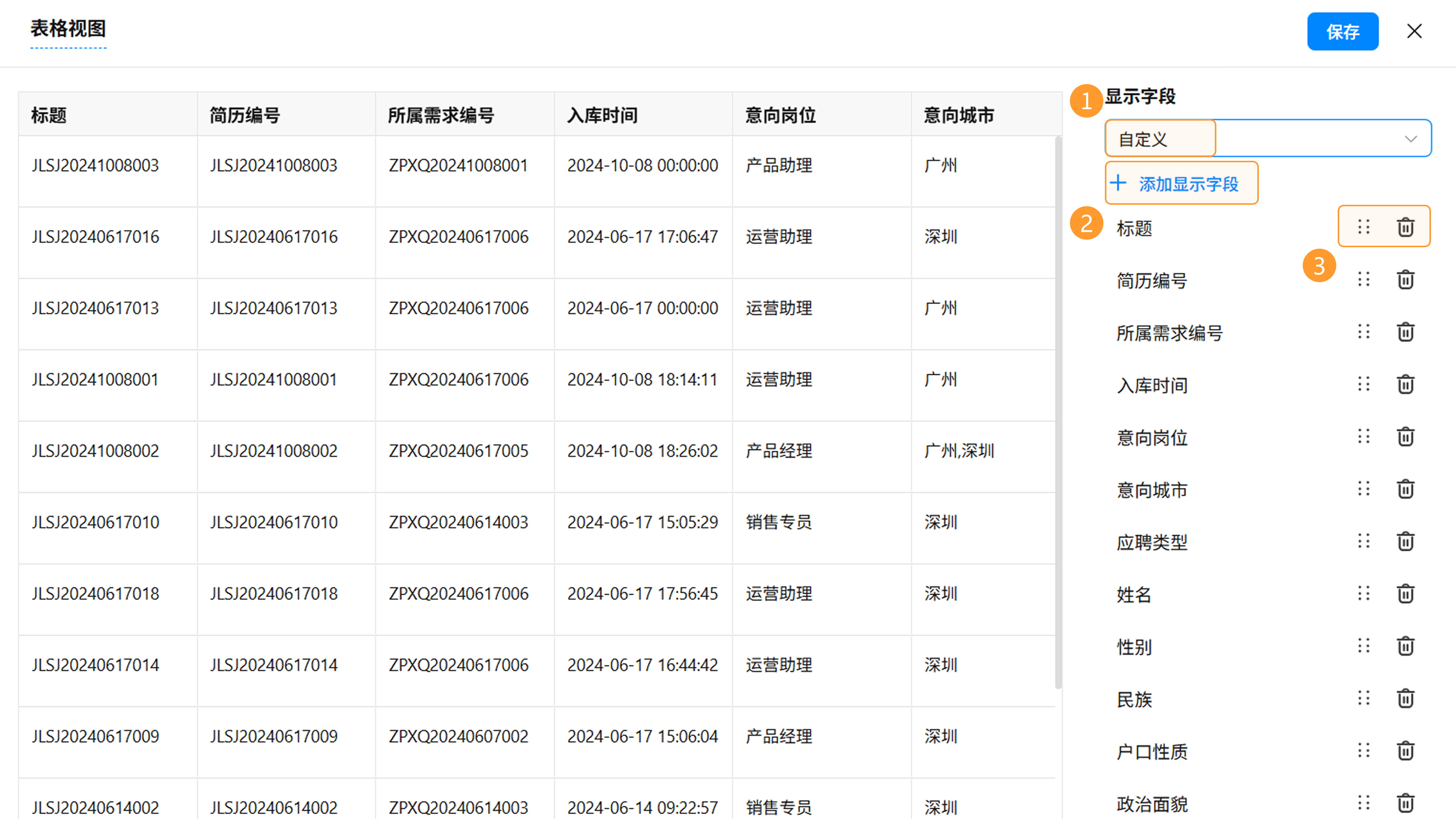Click drag handle beside 应聘类型
The height and width of the screenshot is (819, 1456).
[1363, 541]
